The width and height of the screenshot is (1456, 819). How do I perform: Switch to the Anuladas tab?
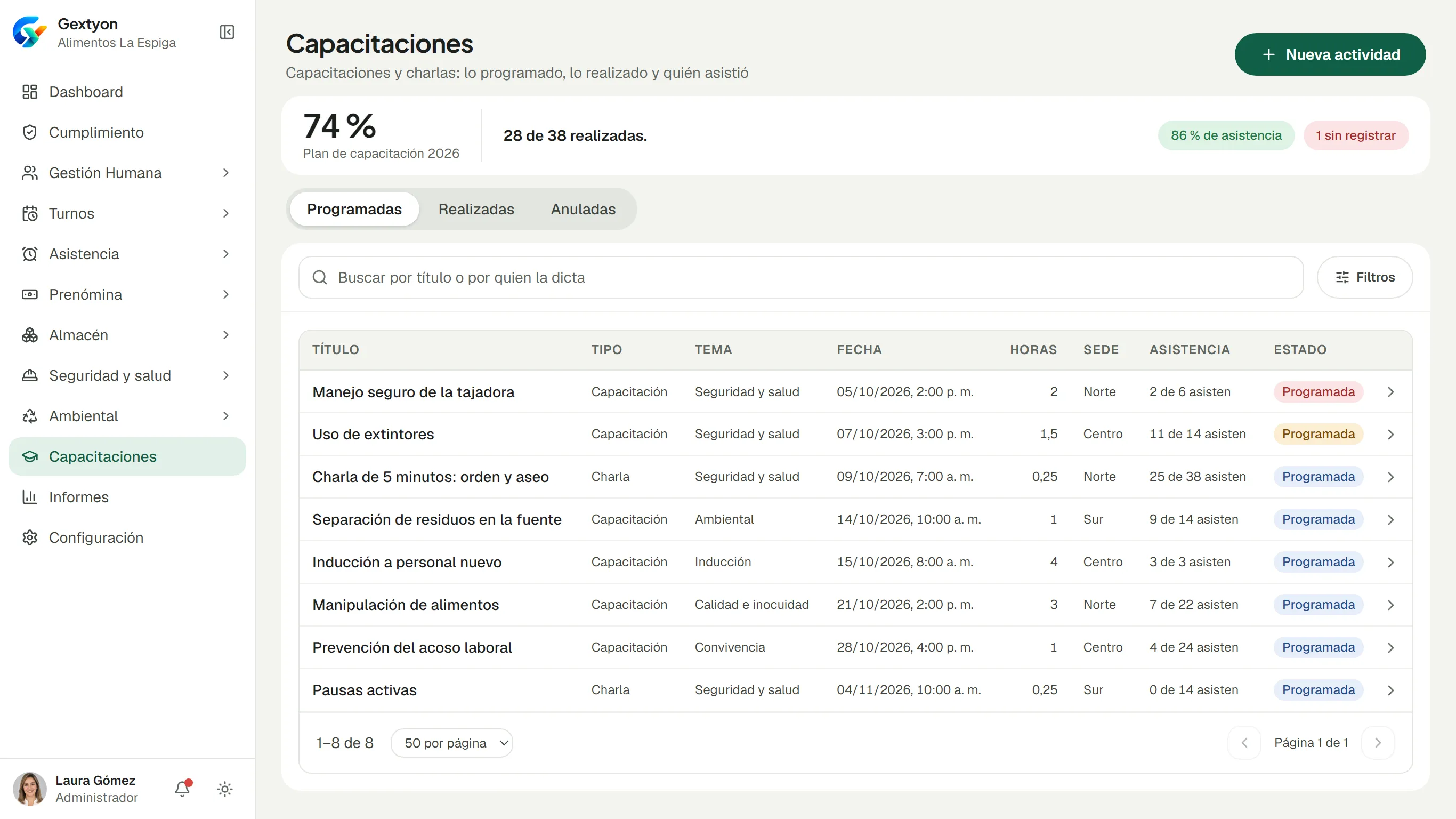pyautogui.click(x=583, y=209)
